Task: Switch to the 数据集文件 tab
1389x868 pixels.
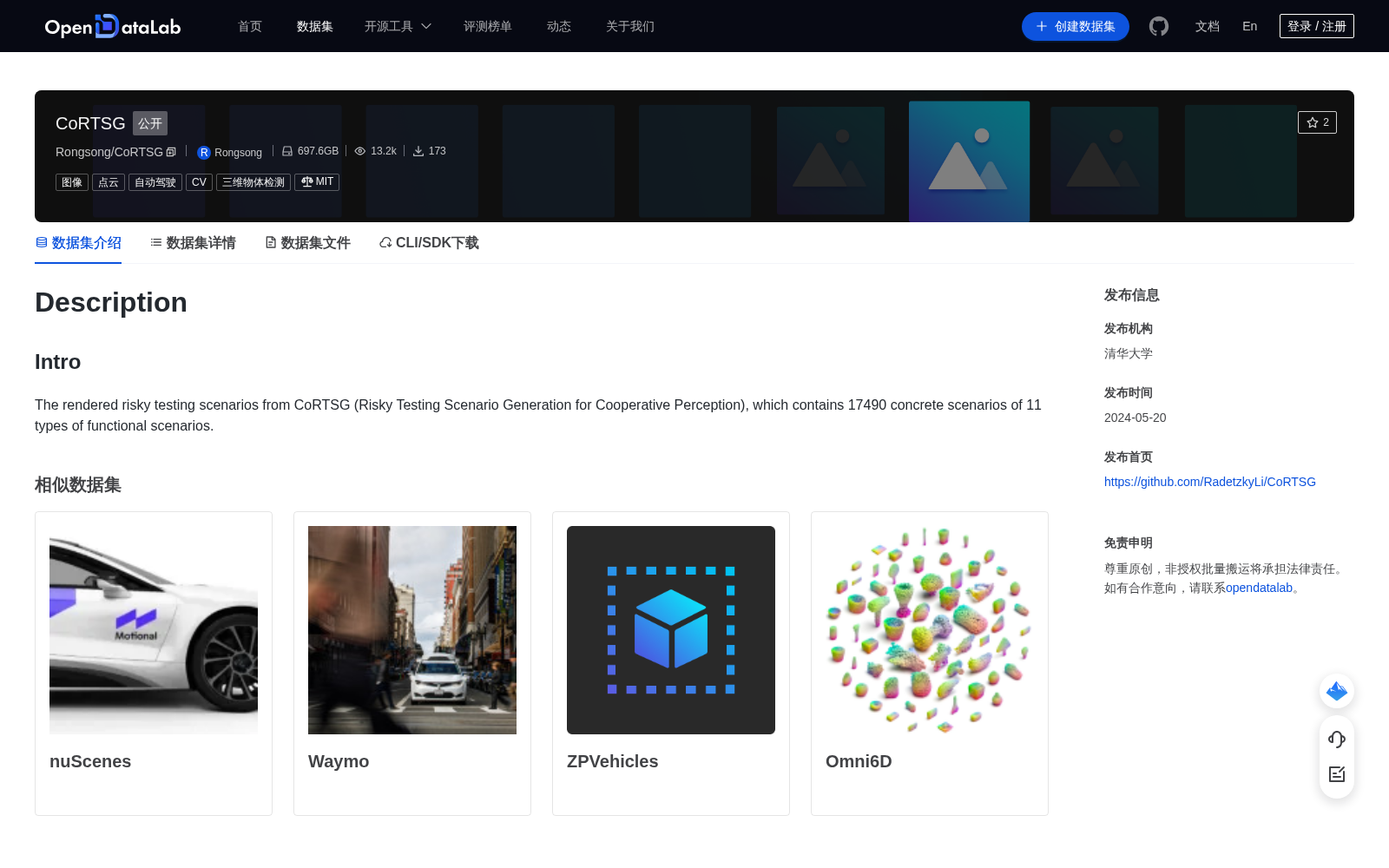Action: click(307, 243)
